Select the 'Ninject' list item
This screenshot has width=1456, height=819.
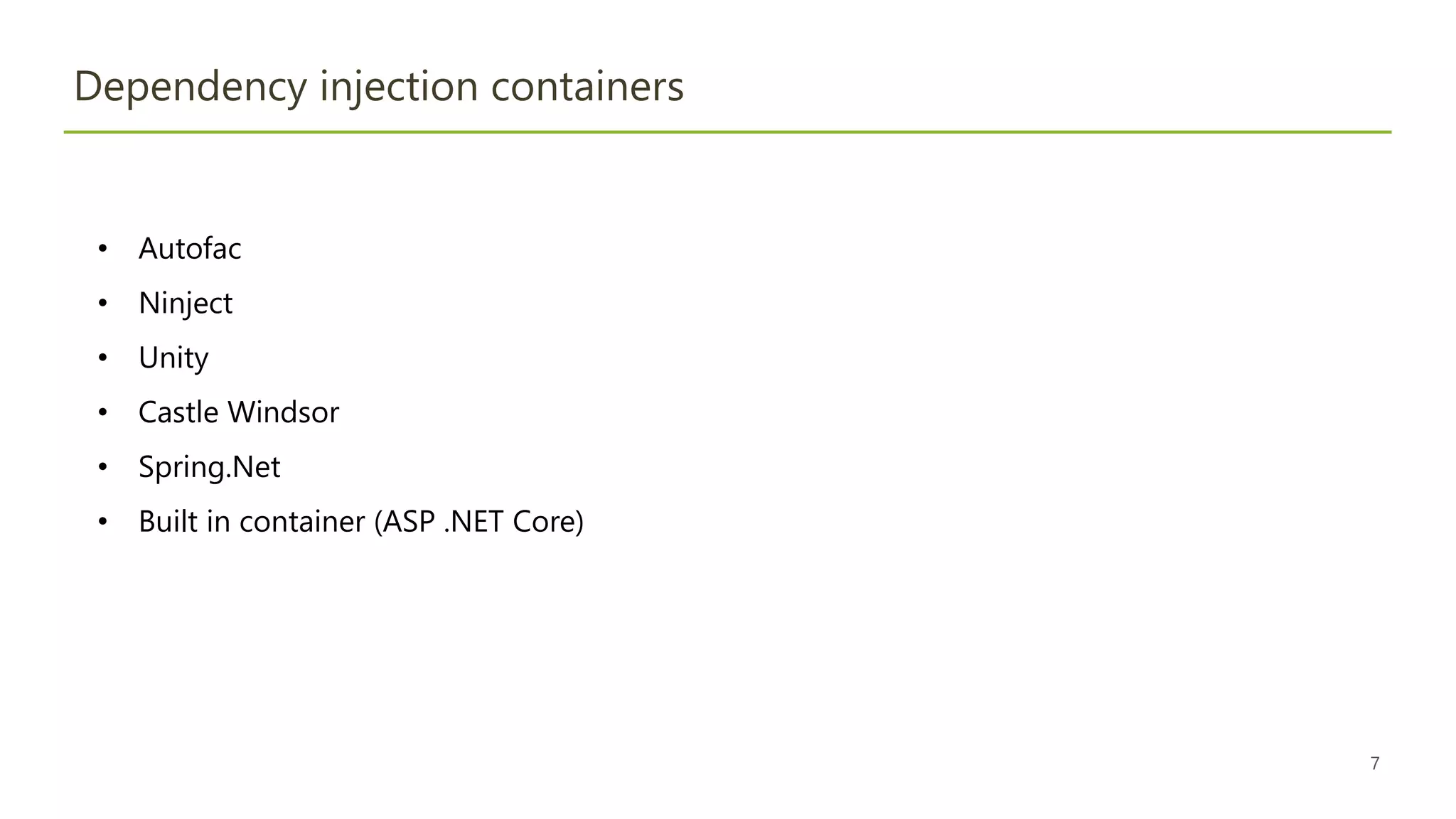click(186, 304)
